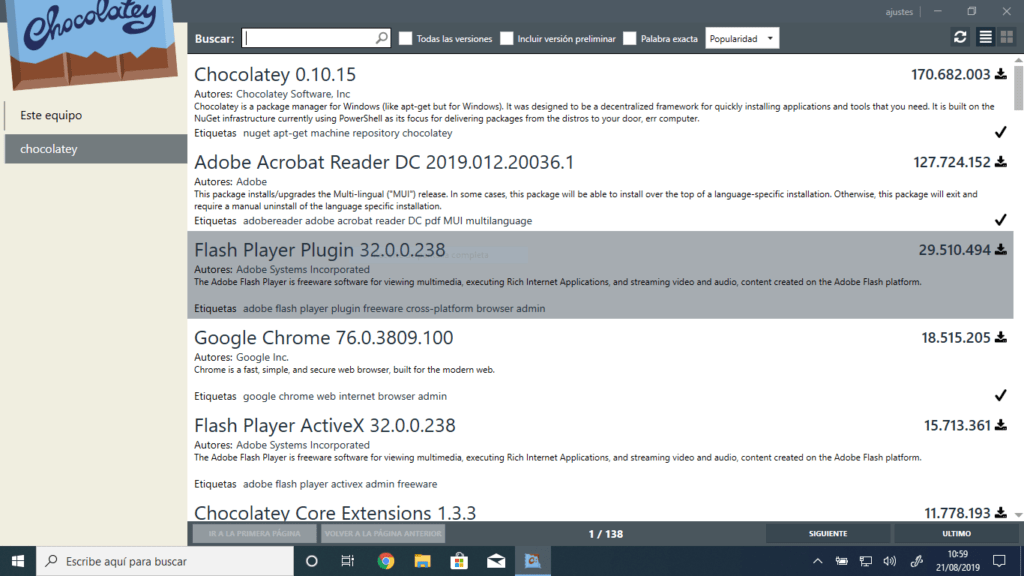Click the Chocolatey logo
1024x576 pixels.
coord(93,42)
